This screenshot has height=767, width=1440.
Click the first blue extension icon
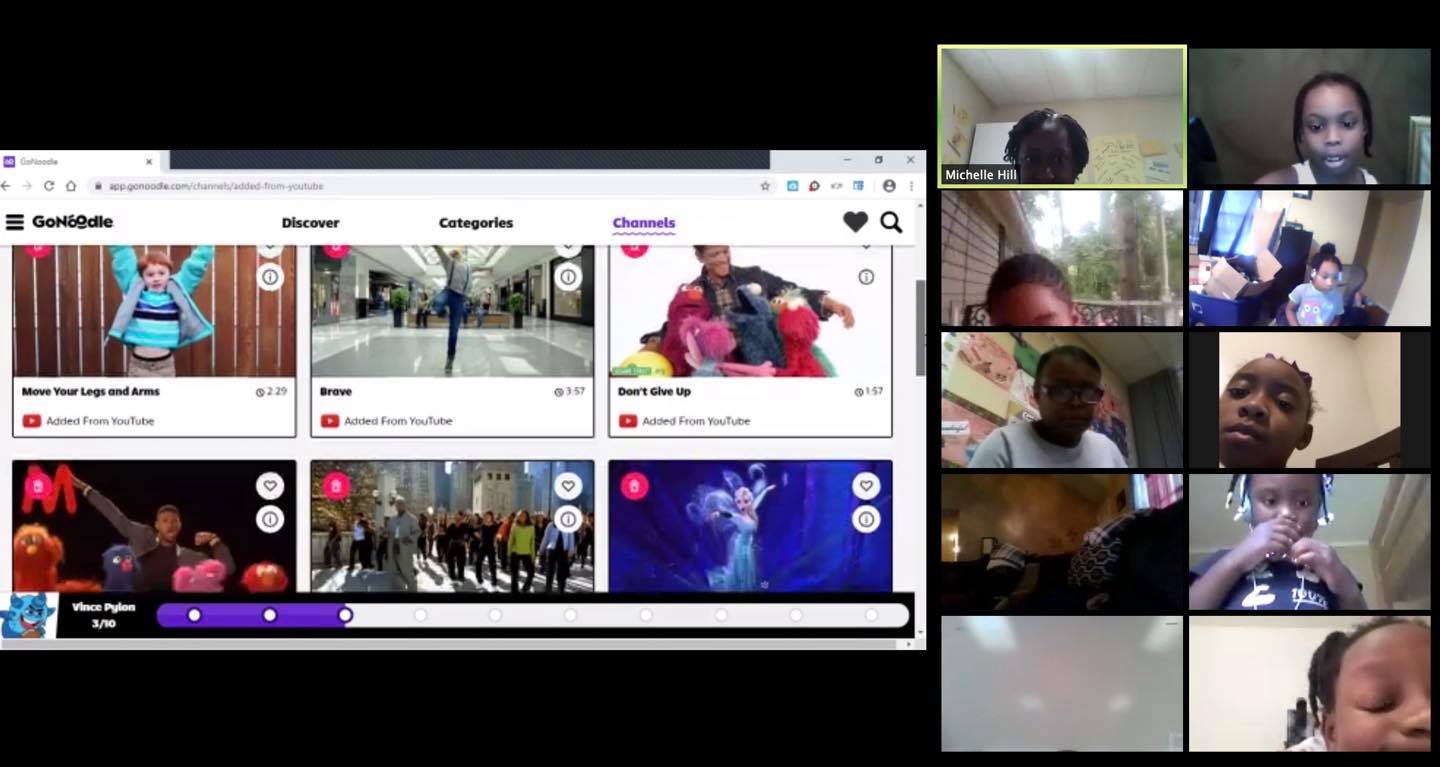point(793,186)
